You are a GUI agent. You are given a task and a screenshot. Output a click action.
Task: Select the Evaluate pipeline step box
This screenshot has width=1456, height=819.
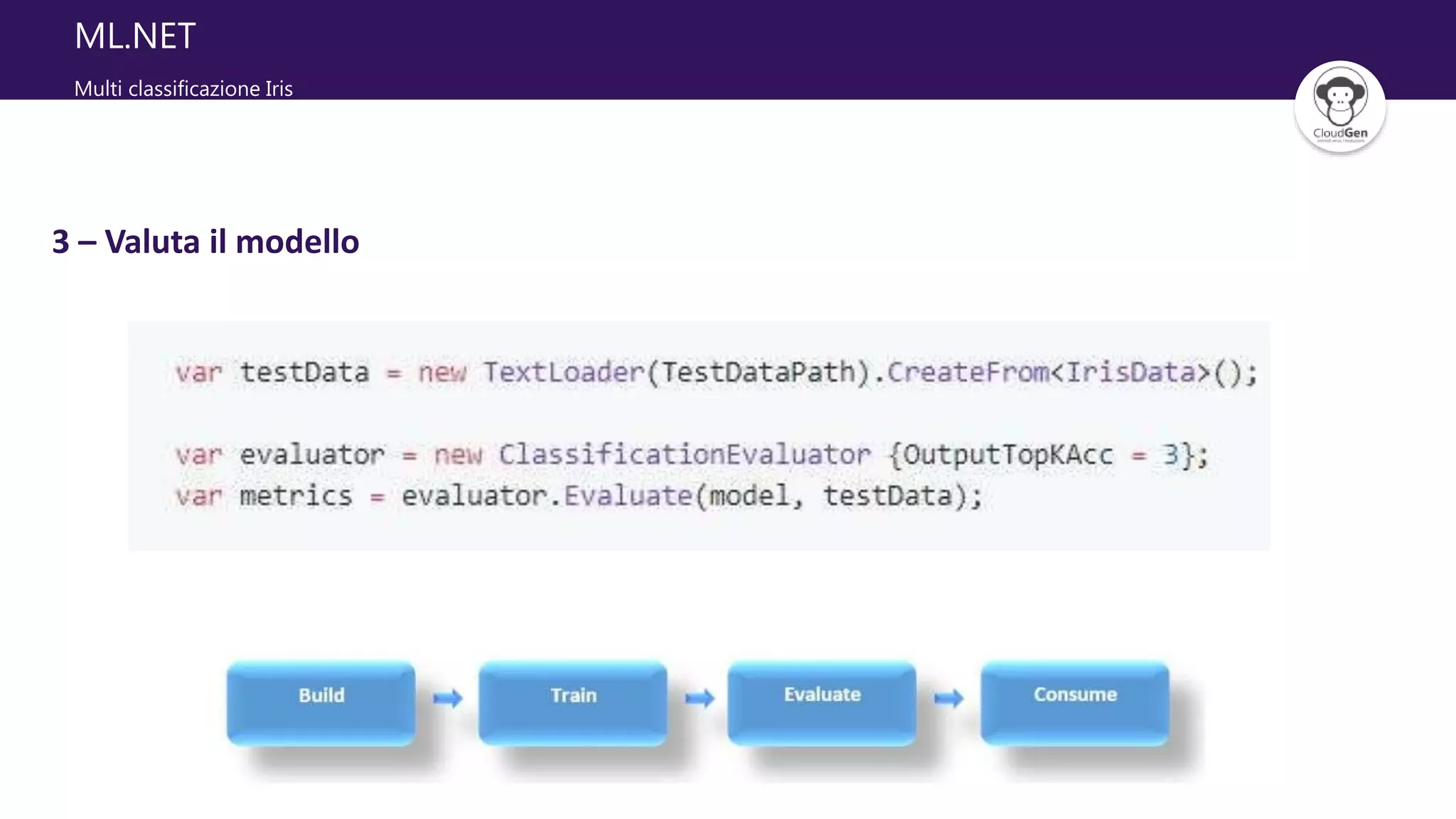click(823, 702)
